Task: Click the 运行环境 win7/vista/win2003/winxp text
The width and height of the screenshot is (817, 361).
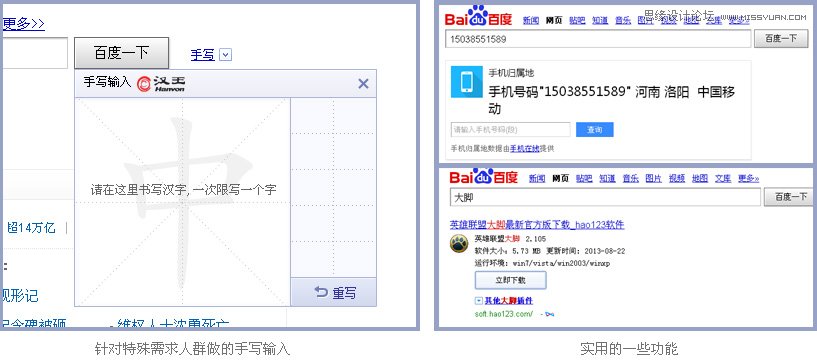Action: (542, 264)
